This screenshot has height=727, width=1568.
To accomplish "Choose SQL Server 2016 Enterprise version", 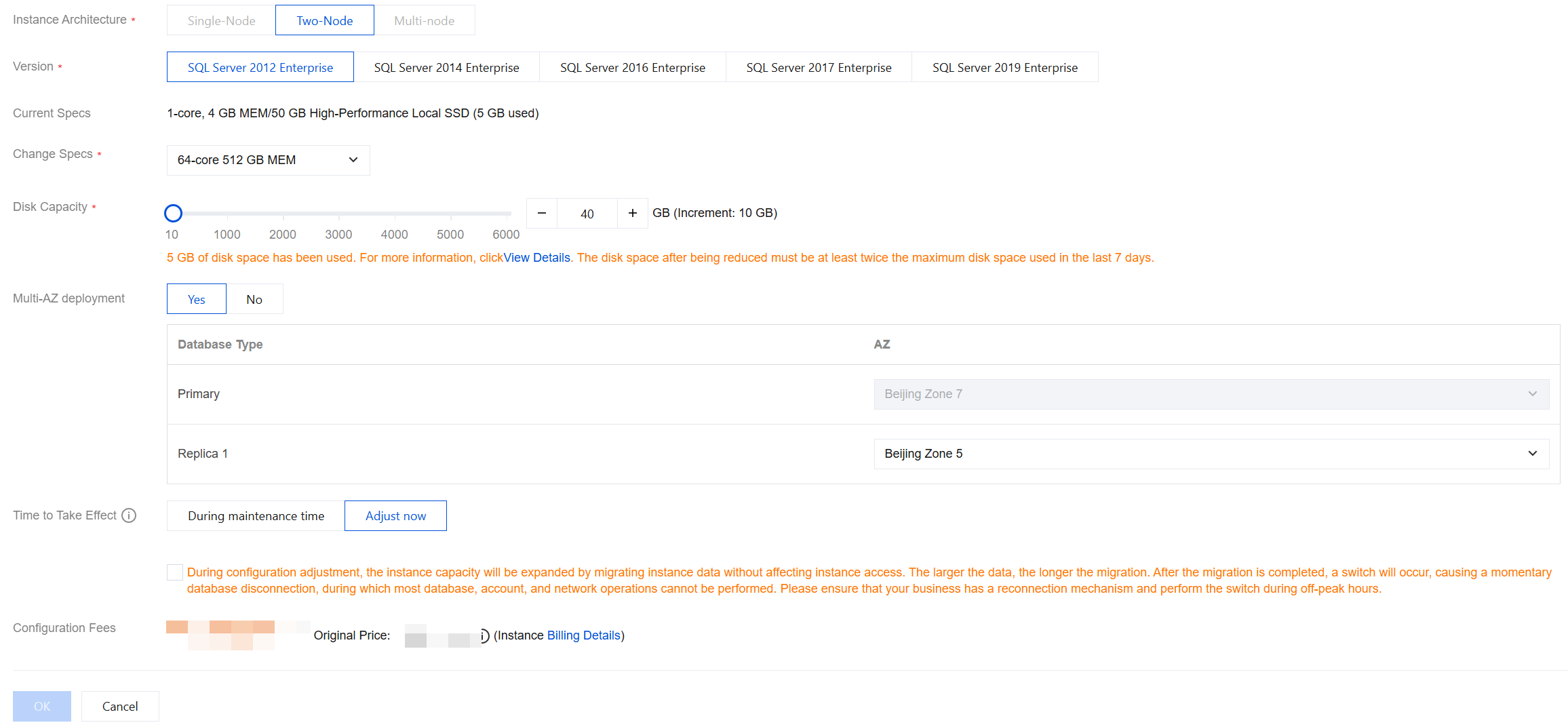I will tap(633, 67).
